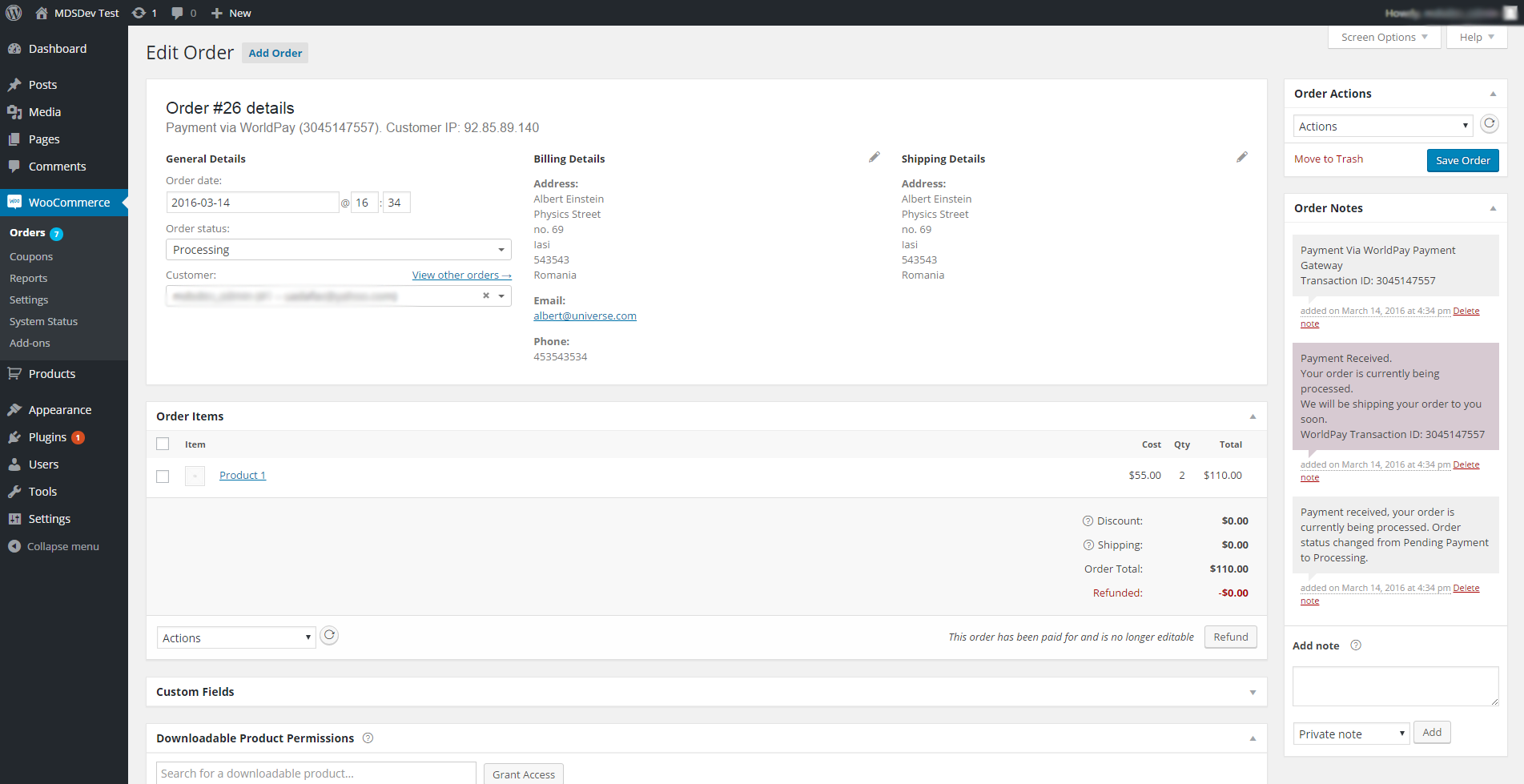Expand the Custom Fields panel

[1253, 693]
